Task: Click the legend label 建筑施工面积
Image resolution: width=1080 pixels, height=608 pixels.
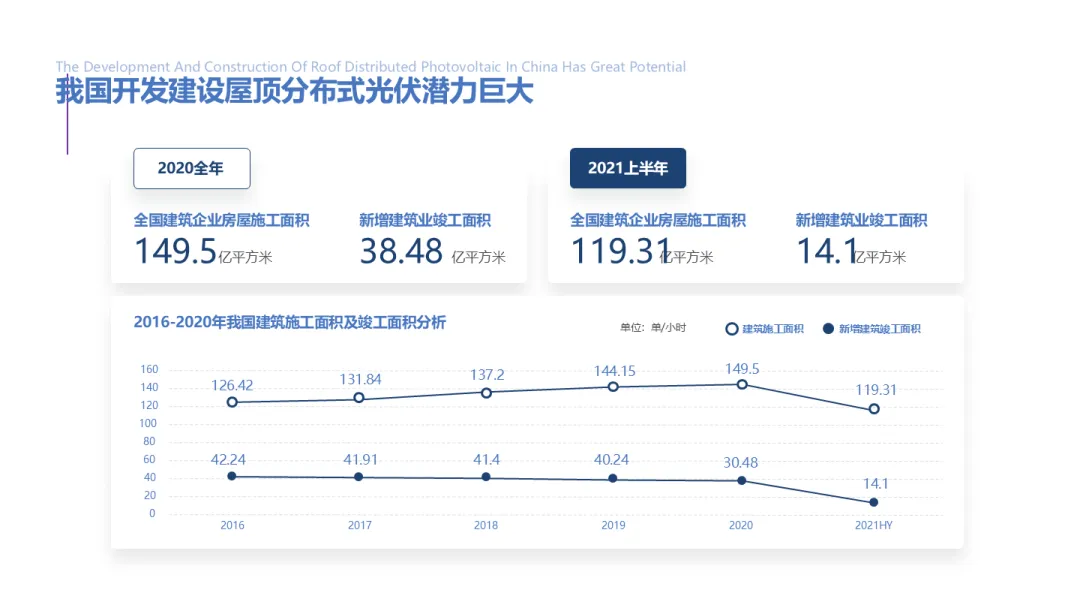Action: pyautogui.click(x=773, y=329)
